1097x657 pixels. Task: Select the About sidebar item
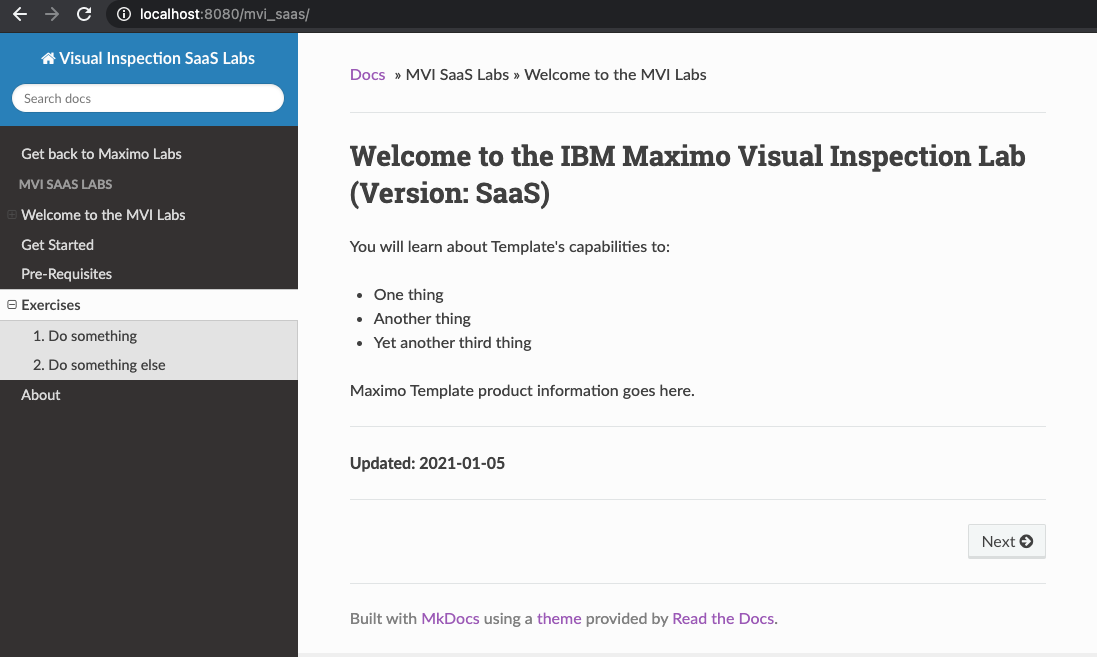point(40,394)
